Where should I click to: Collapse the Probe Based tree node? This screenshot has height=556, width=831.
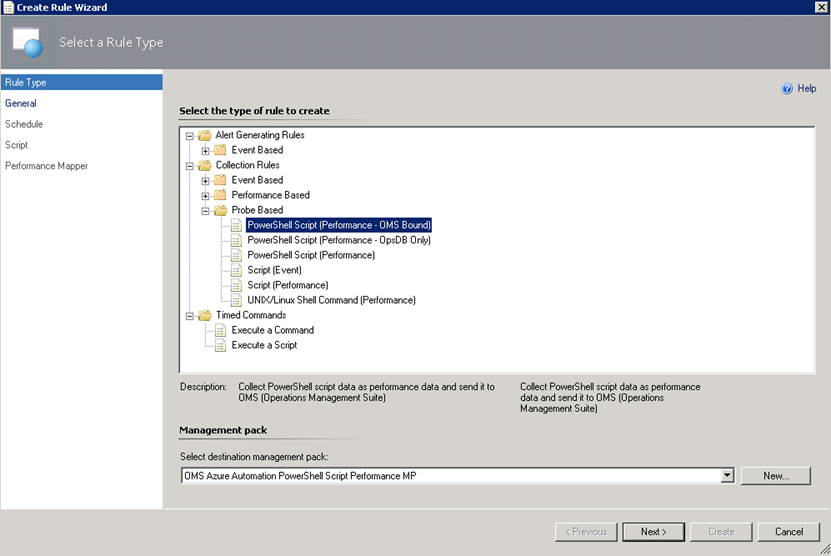[x=205, y=210]
